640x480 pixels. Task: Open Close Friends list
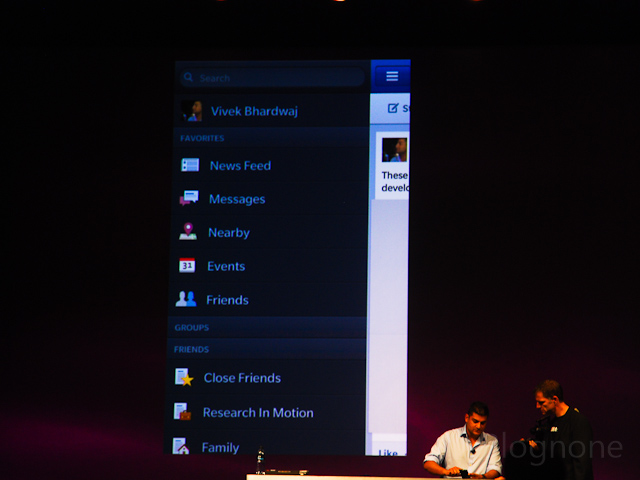[x=242, y=378]
